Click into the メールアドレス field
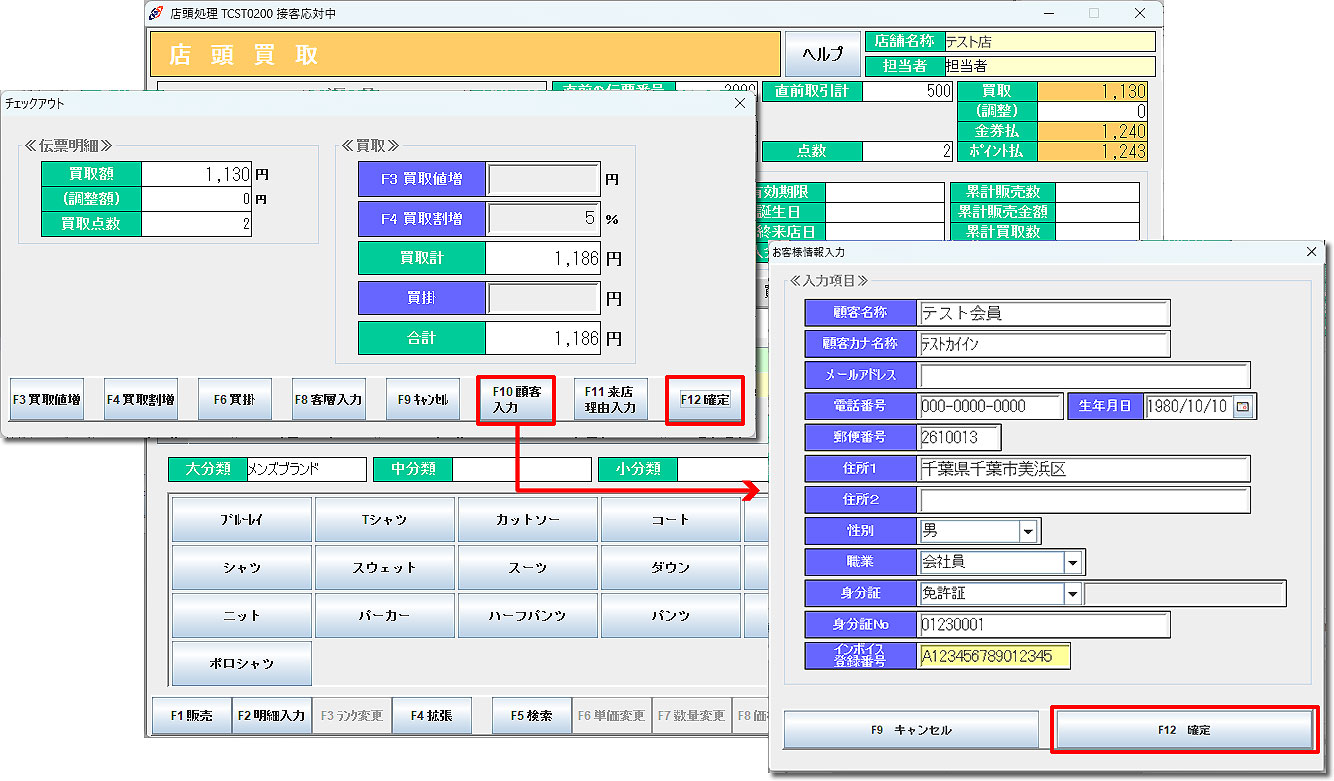Viewport: 1334px width, 781px height. [x=1084, y=375]
